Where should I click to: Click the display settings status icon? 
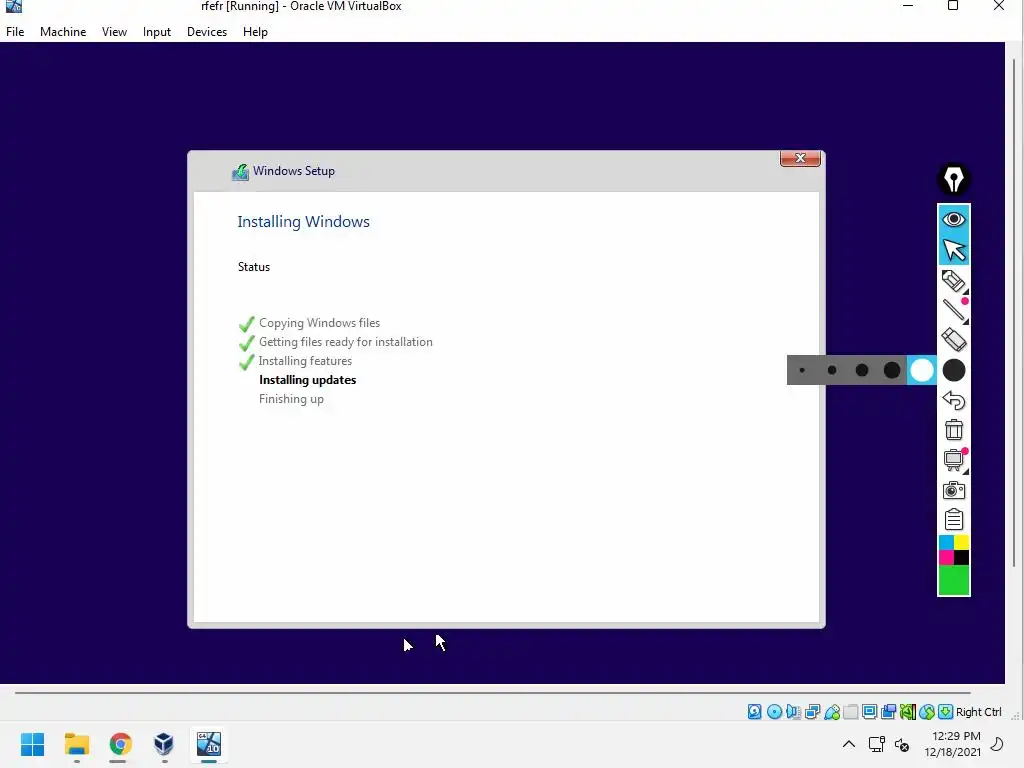869,712
